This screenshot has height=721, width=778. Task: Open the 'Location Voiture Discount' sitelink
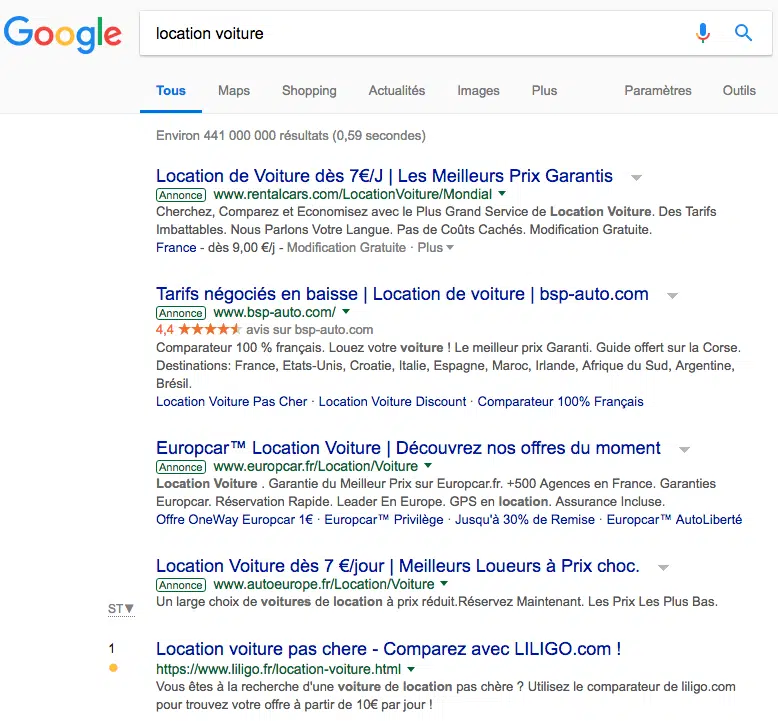click(392, 401)
